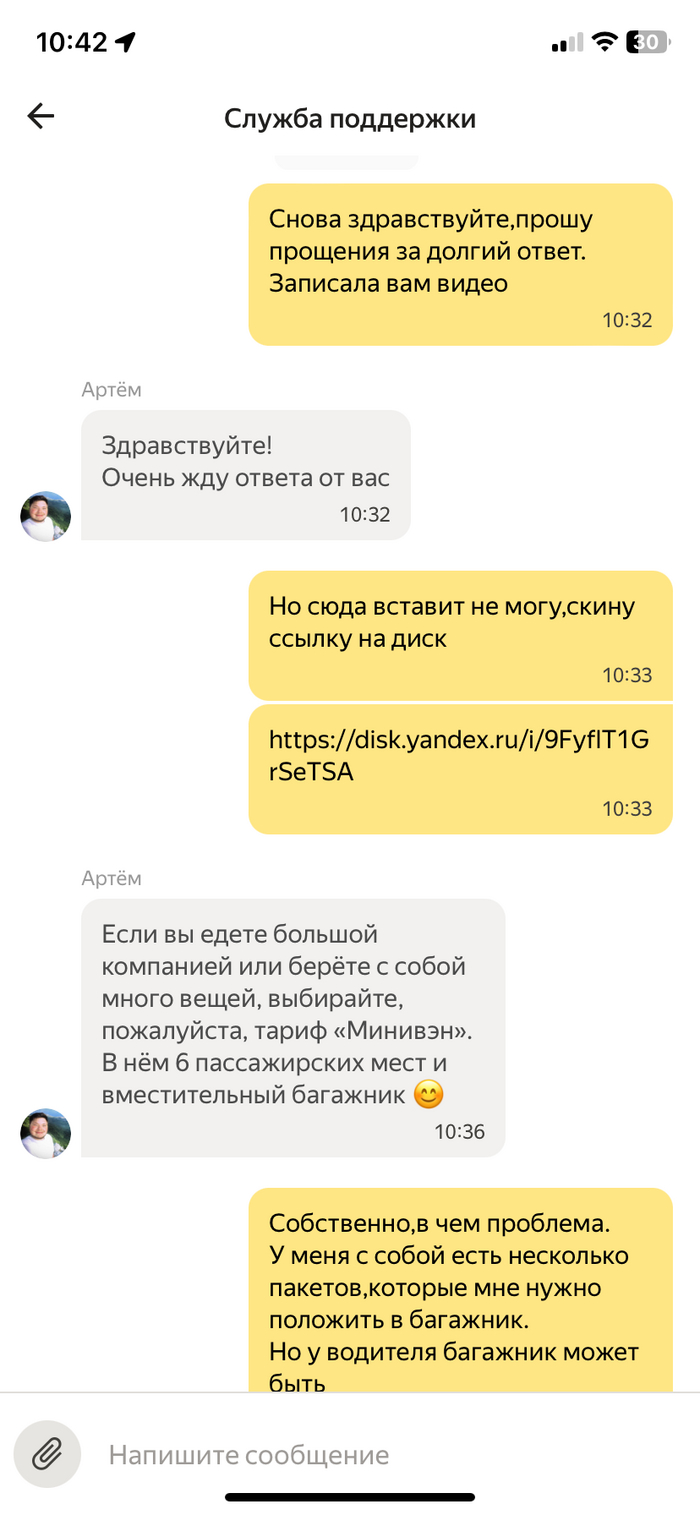Focus the 'Напишите сообщение' input field
Screen dimensions: 700x1515
(390, 1455)
